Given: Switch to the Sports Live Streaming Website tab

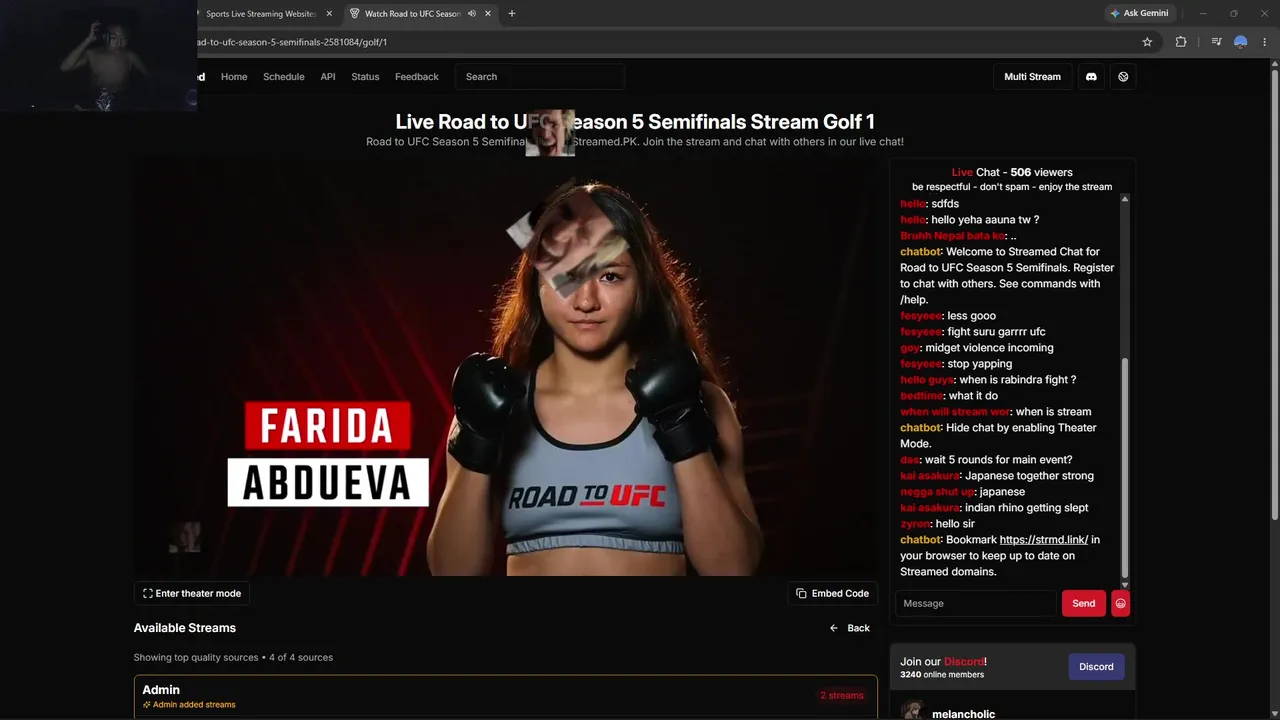Looking at the screenshot, I should [259, 14].
